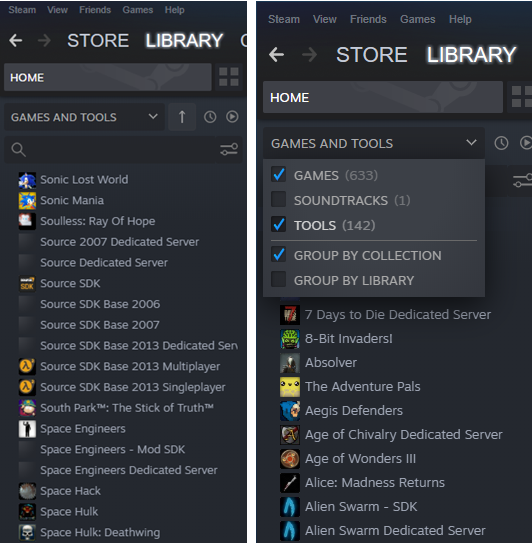Screen dimensions: 532x543
Task: Click 7 Days to Die Dedicated Server icon
Action: point(290,314)
